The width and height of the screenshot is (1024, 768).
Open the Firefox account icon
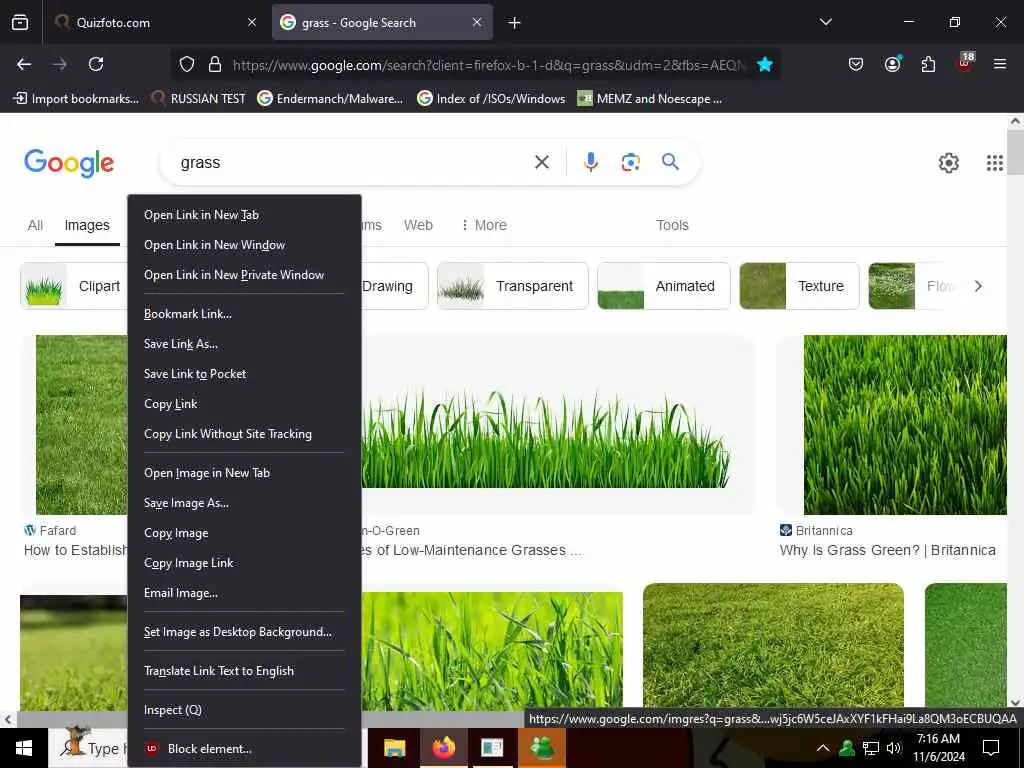pos(892,64)
